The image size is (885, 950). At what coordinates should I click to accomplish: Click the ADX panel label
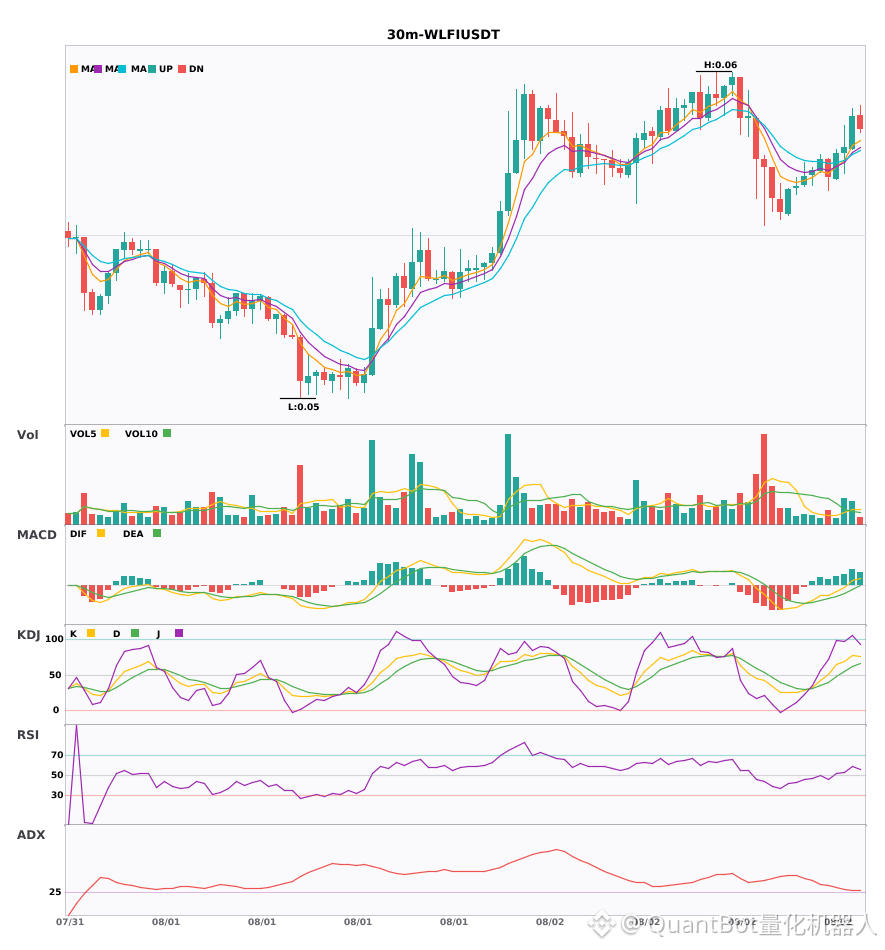point(31,835)
